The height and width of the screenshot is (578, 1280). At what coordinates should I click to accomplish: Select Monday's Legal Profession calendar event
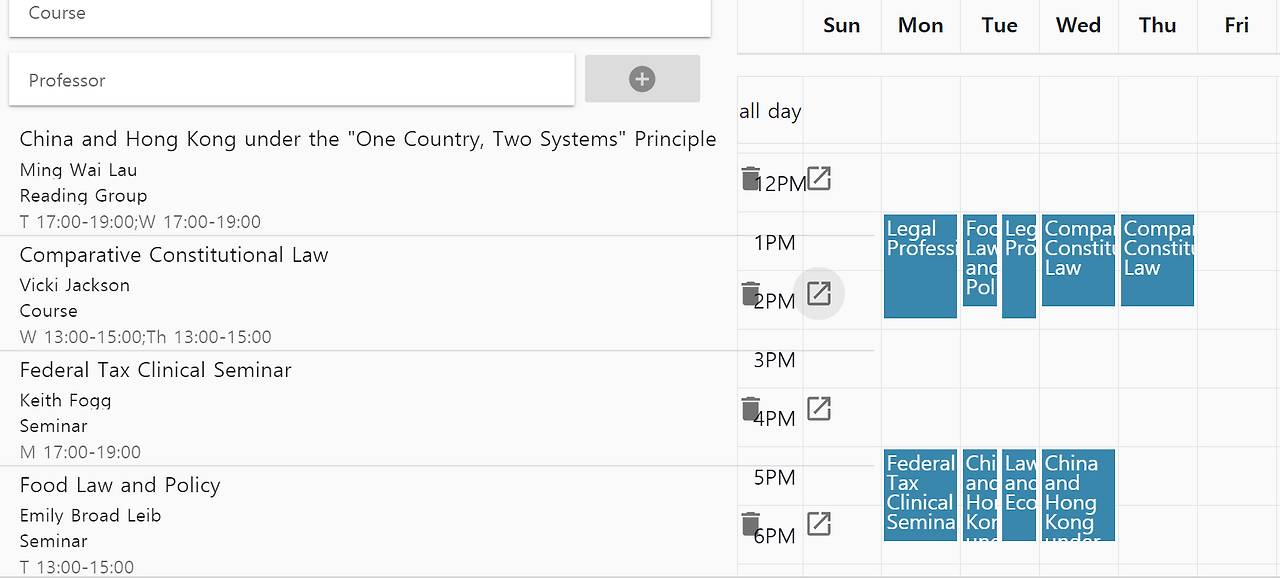pyautogui.click(x=920, y=266)
